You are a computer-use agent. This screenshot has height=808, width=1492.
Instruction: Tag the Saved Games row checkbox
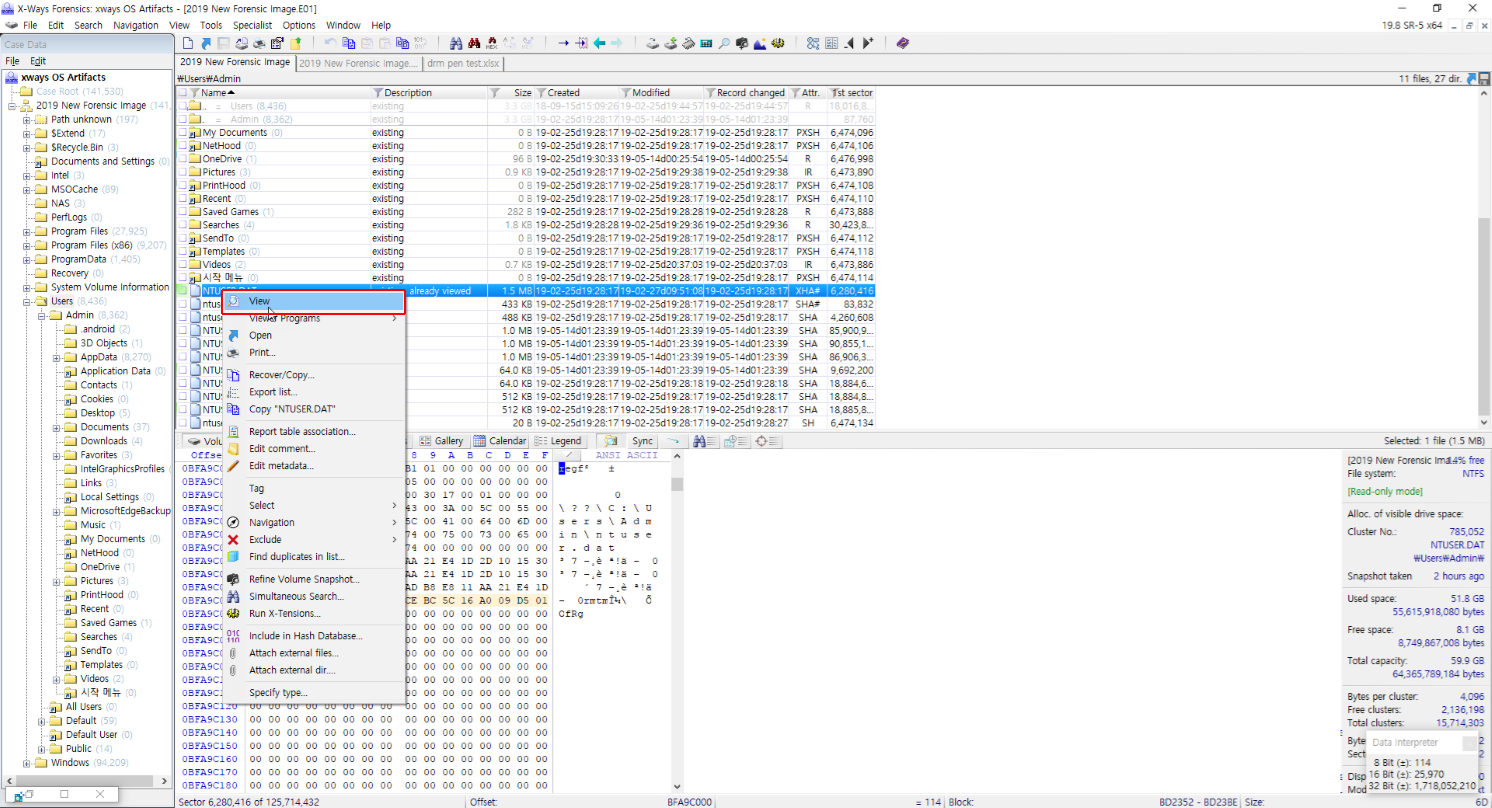183,212
